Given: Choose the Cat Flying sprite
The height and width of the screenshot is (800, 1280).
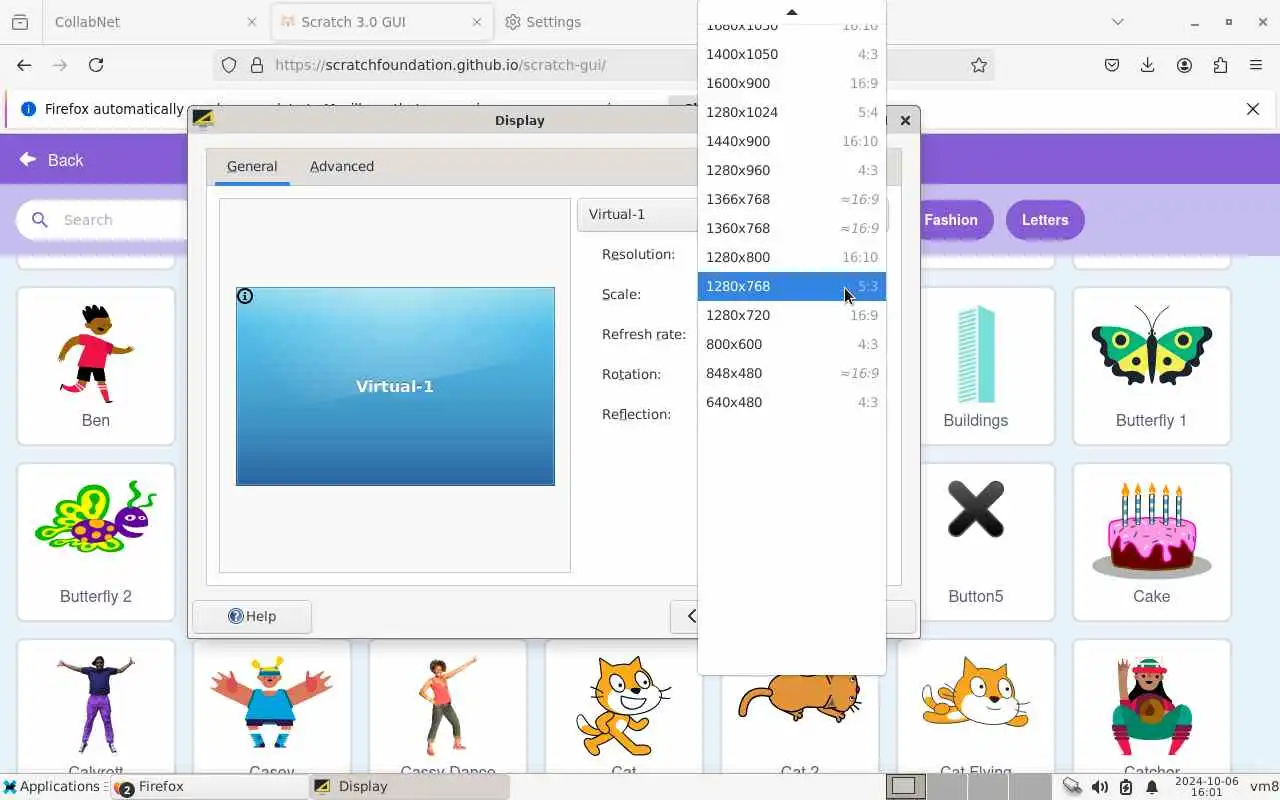Looking at the screenshot, I should 976,707.
